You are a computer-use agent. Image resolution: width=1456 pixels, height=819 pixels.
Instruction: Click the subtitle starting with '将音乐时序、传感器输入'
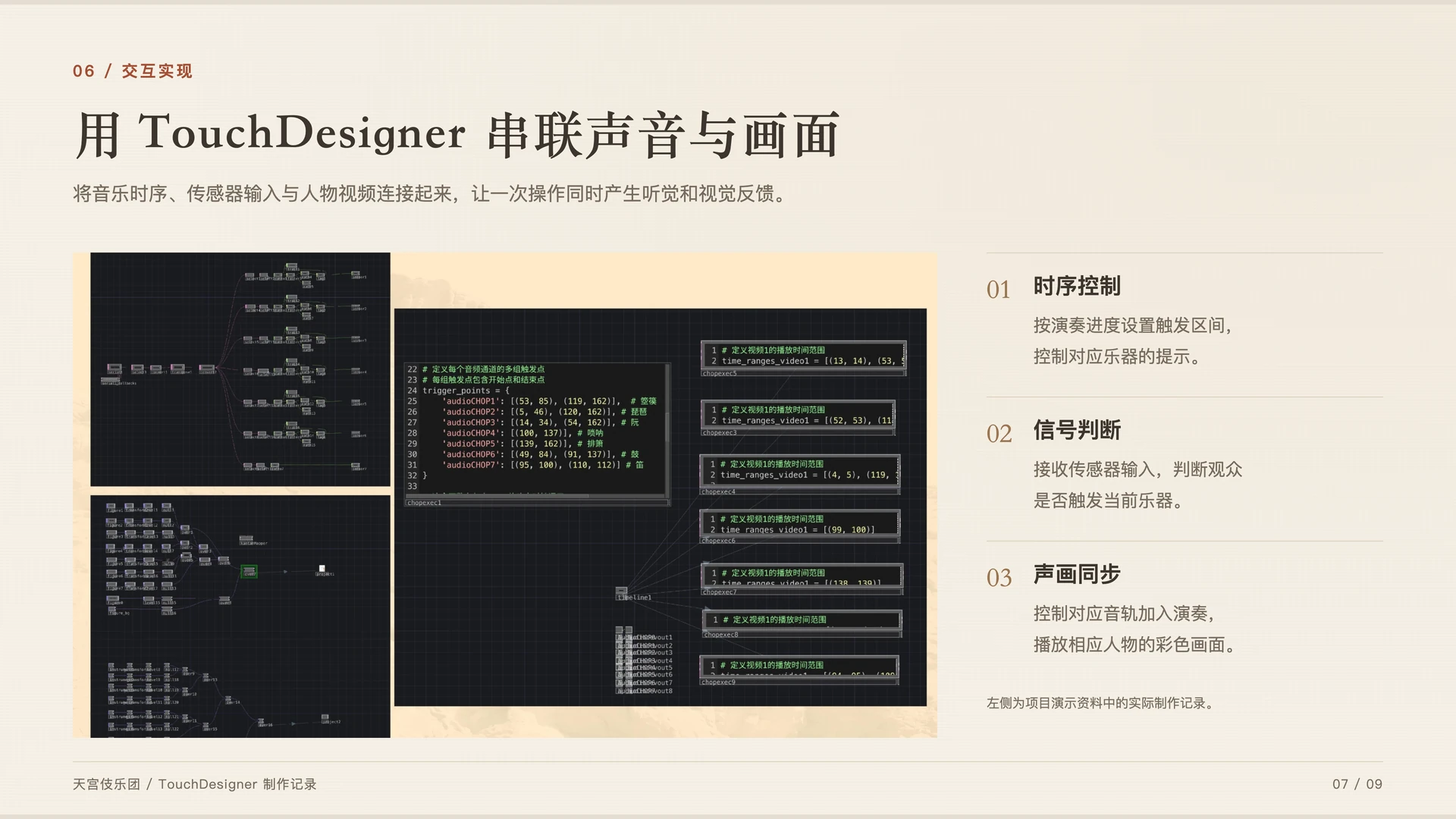(432, 194)
